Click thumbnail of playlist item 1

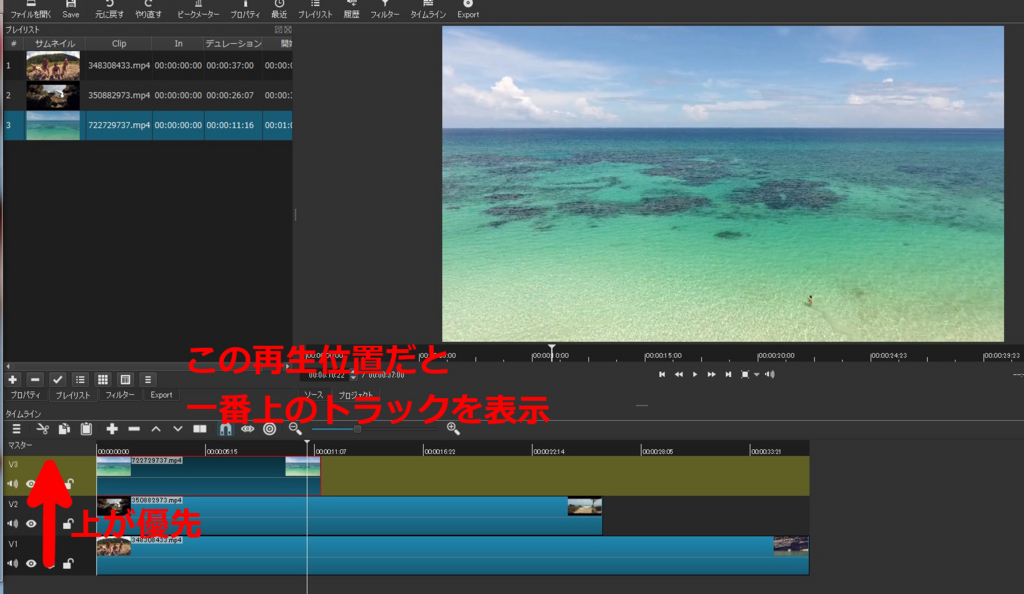[x=53, y=66]
